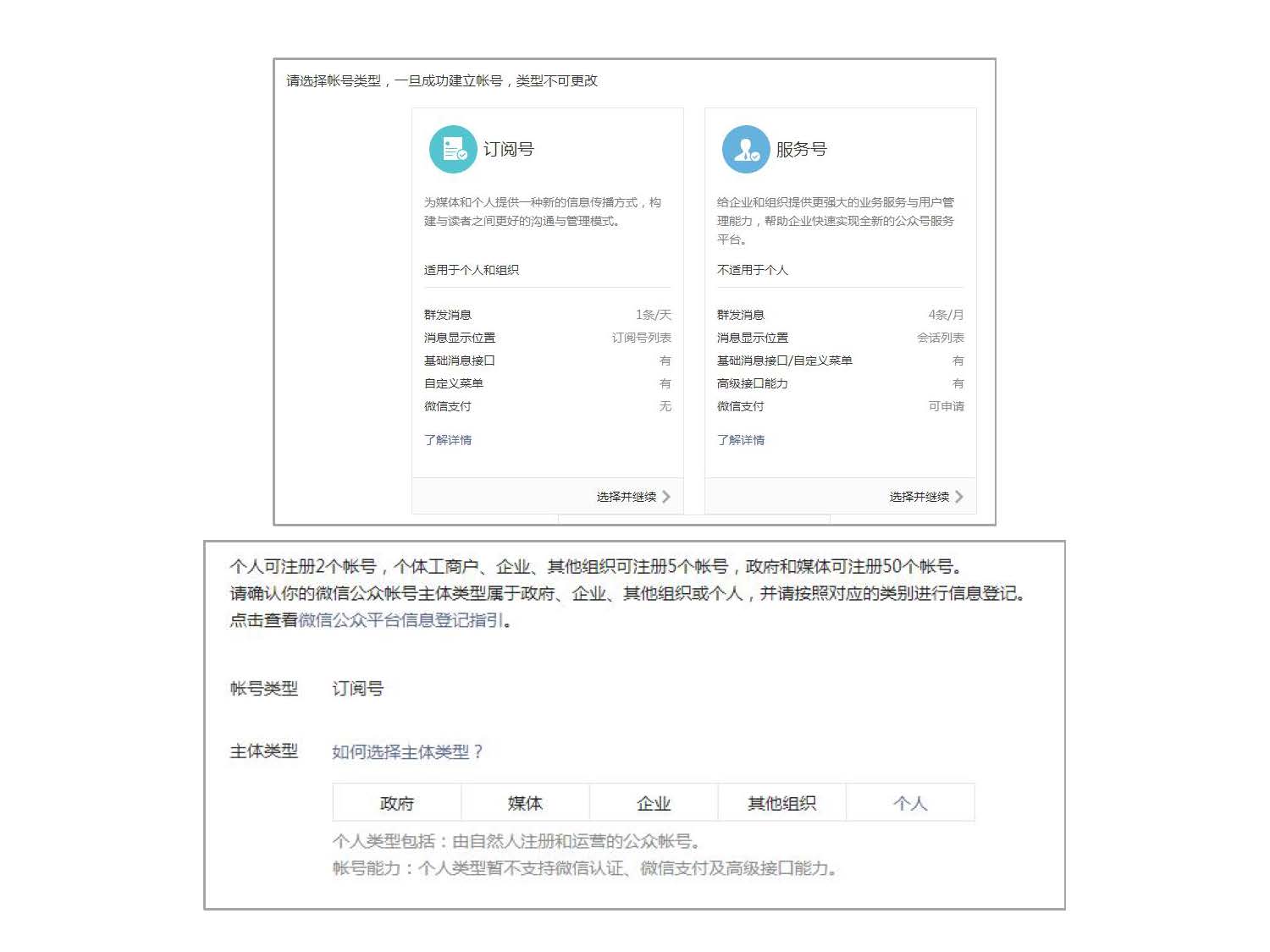Viewport: 1270px width, 952px height.
Task: Choose 选择并继续 under 服务号 card
Action: tap(919, 497)
